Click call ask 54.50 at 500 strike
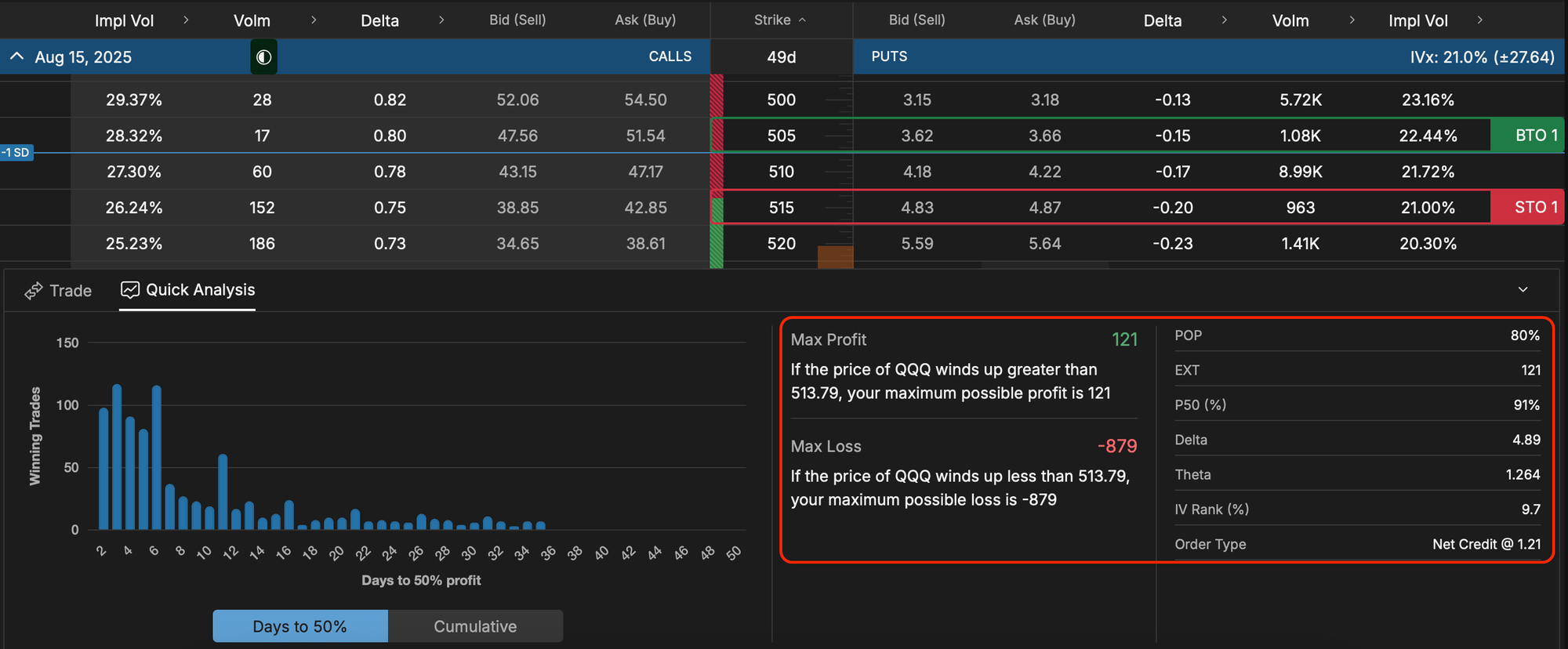The width and height of the screenshot is (1568, 649). (646, 100)
